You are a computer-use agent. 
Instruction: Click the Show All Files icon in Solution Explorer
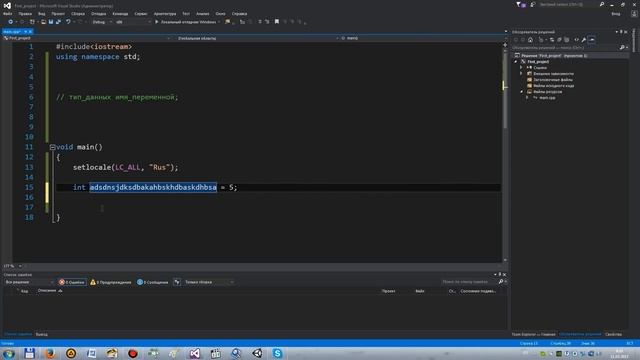click(567, 40)
